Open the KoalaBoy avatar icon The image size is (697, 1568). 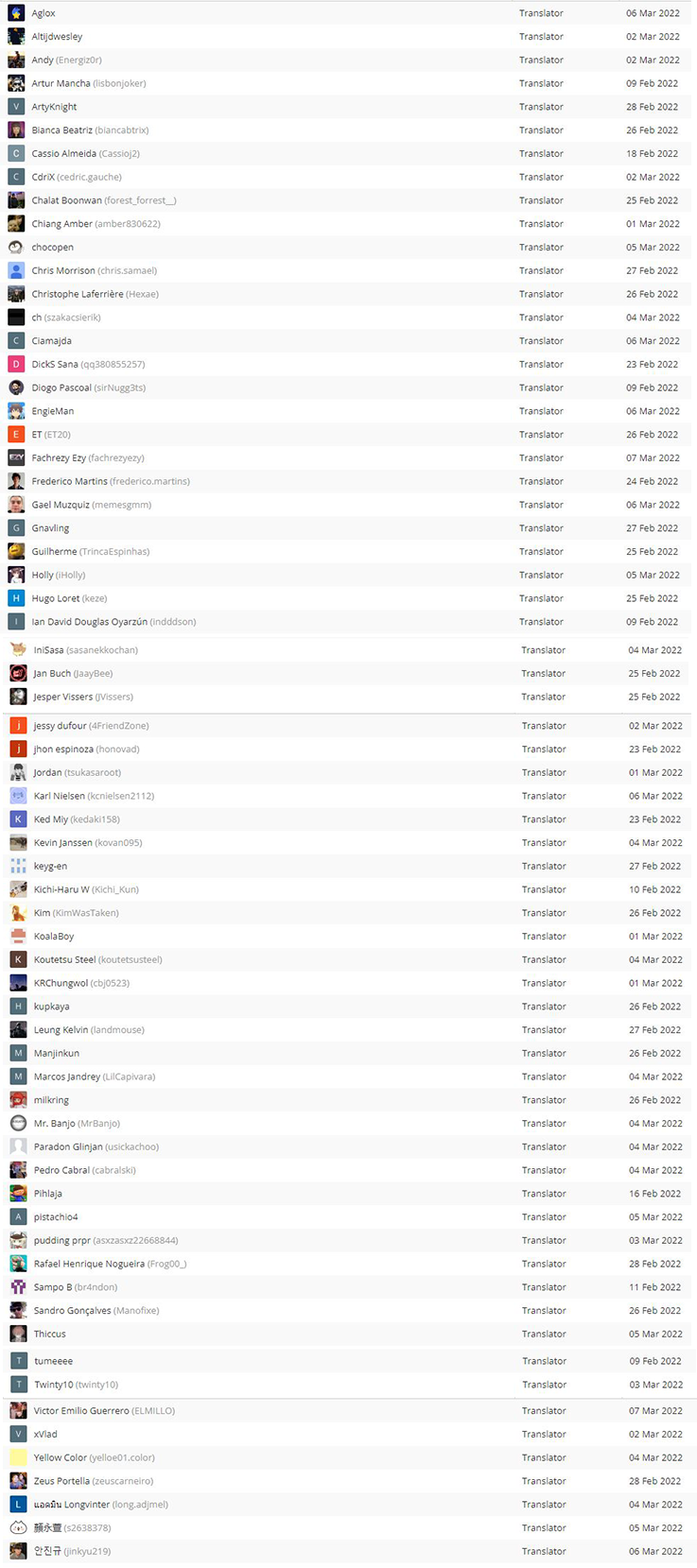pos(18,937)
